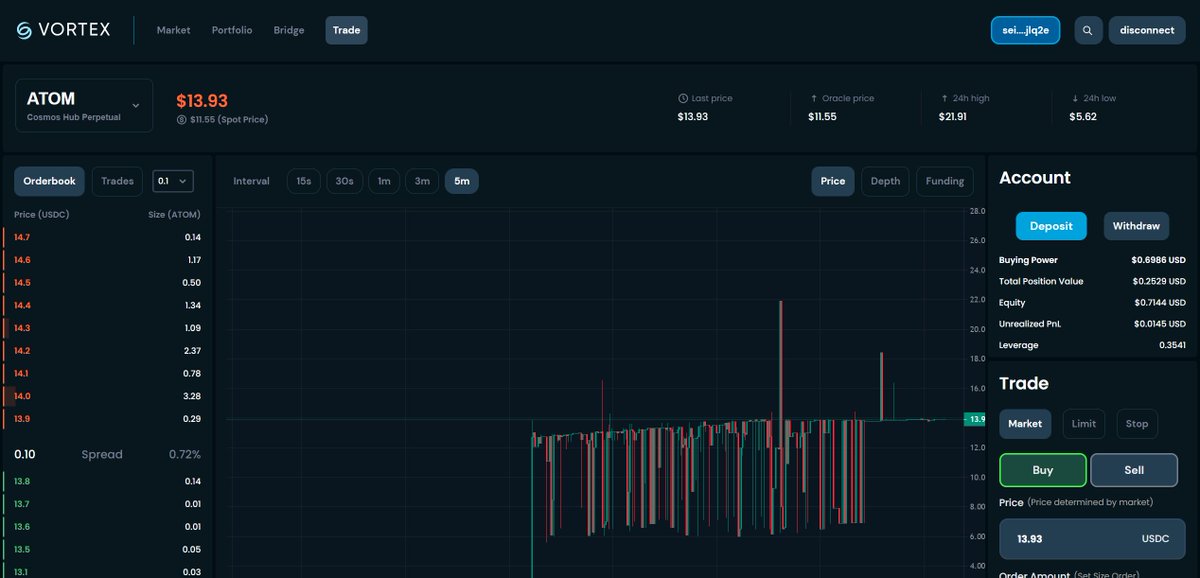Screen dimensions: 1200x578
Task: Click the Vortex logo icon
Action: click(x=24, y=30)
